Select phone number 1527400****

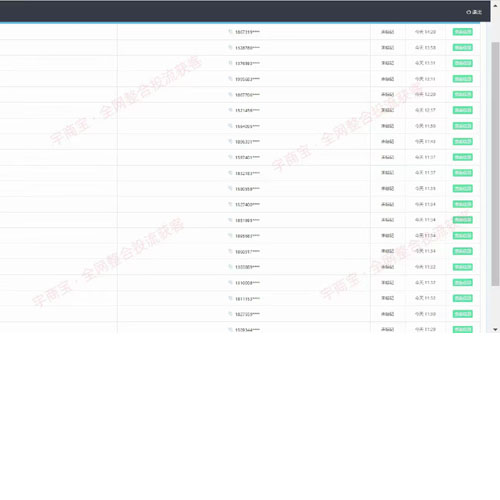(247, 205)
